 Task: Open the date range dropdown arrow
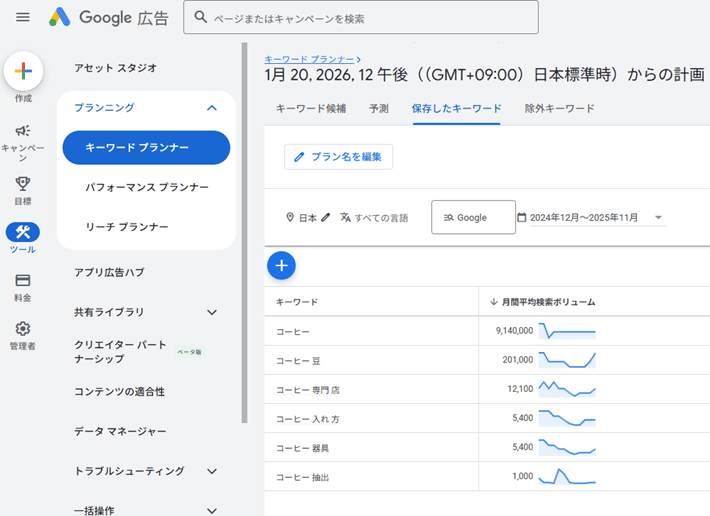tap(658, 218)
